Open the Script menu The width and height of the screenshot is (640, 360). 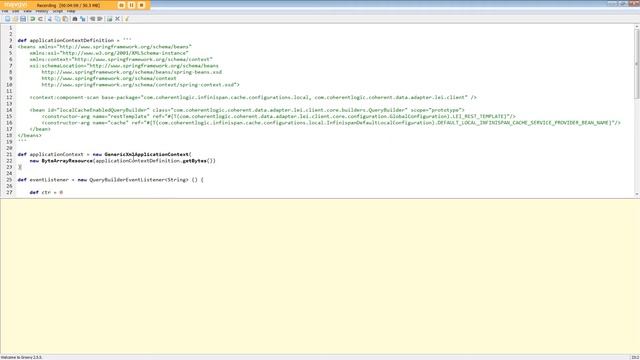(x=58, y=11)
